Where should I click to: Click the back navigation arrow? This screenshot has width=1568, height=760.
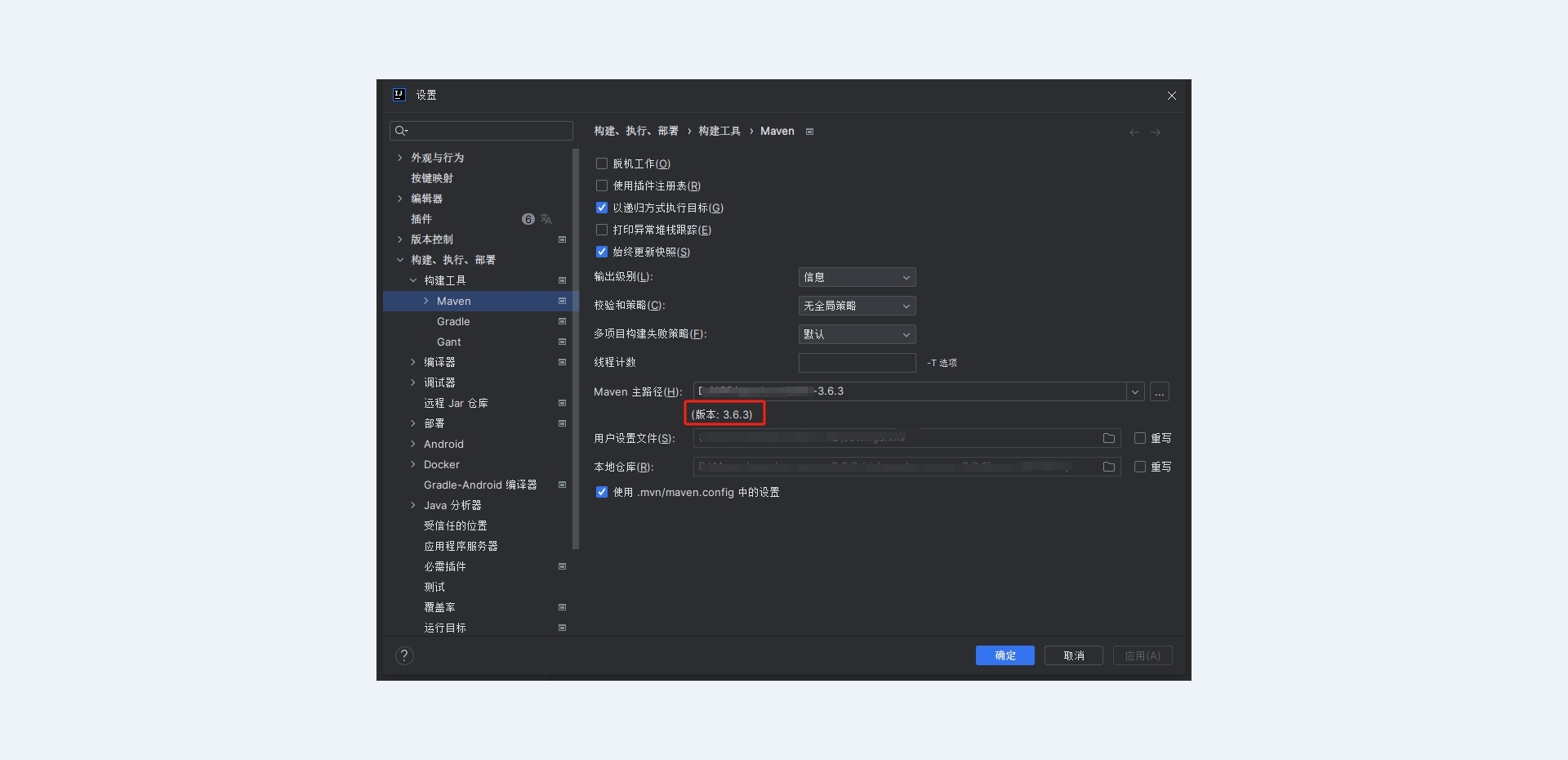pos(1134,132)
